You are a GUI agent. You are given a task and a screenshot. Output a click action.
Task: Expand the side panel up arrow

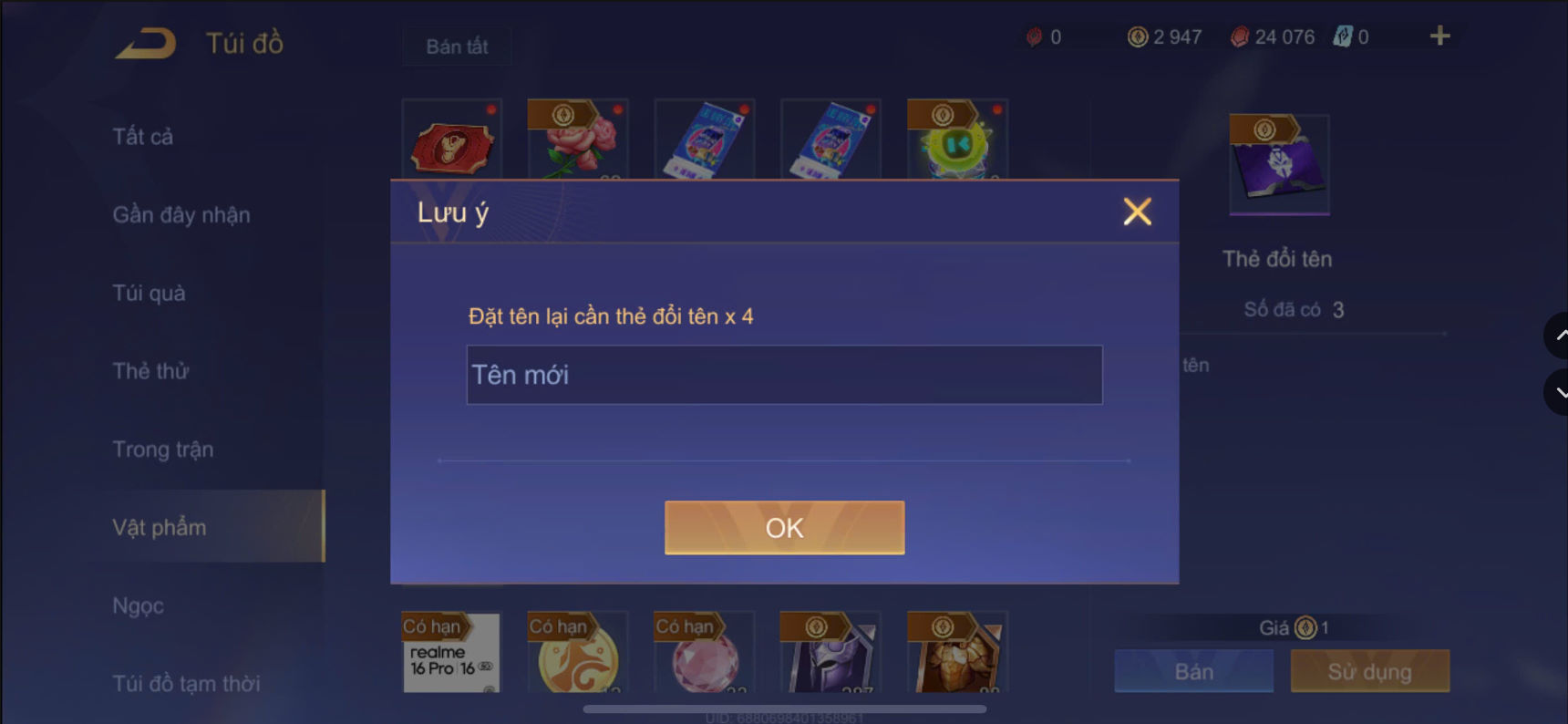(1557, 336)
